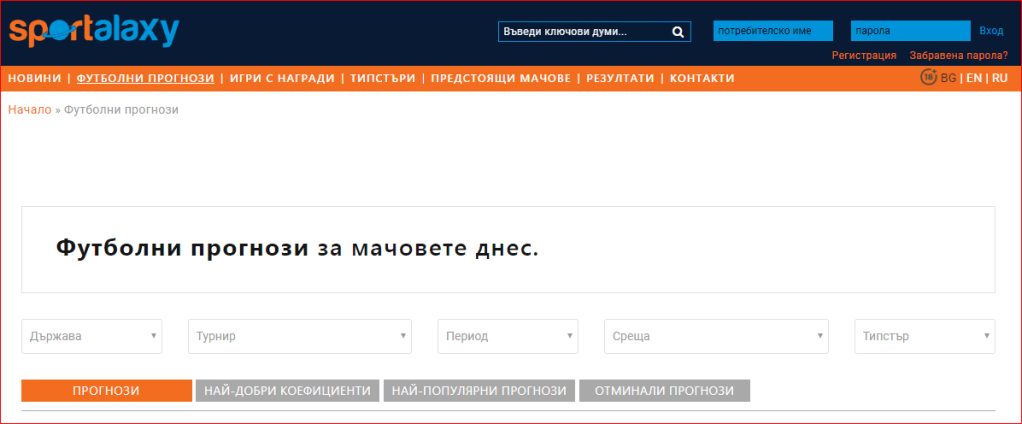Switch to НАЙ-ДОБРИ КОЕФИЦИЕНТИ tab
The height and width of the screenshot is (424, 1022).
[288, 390]
